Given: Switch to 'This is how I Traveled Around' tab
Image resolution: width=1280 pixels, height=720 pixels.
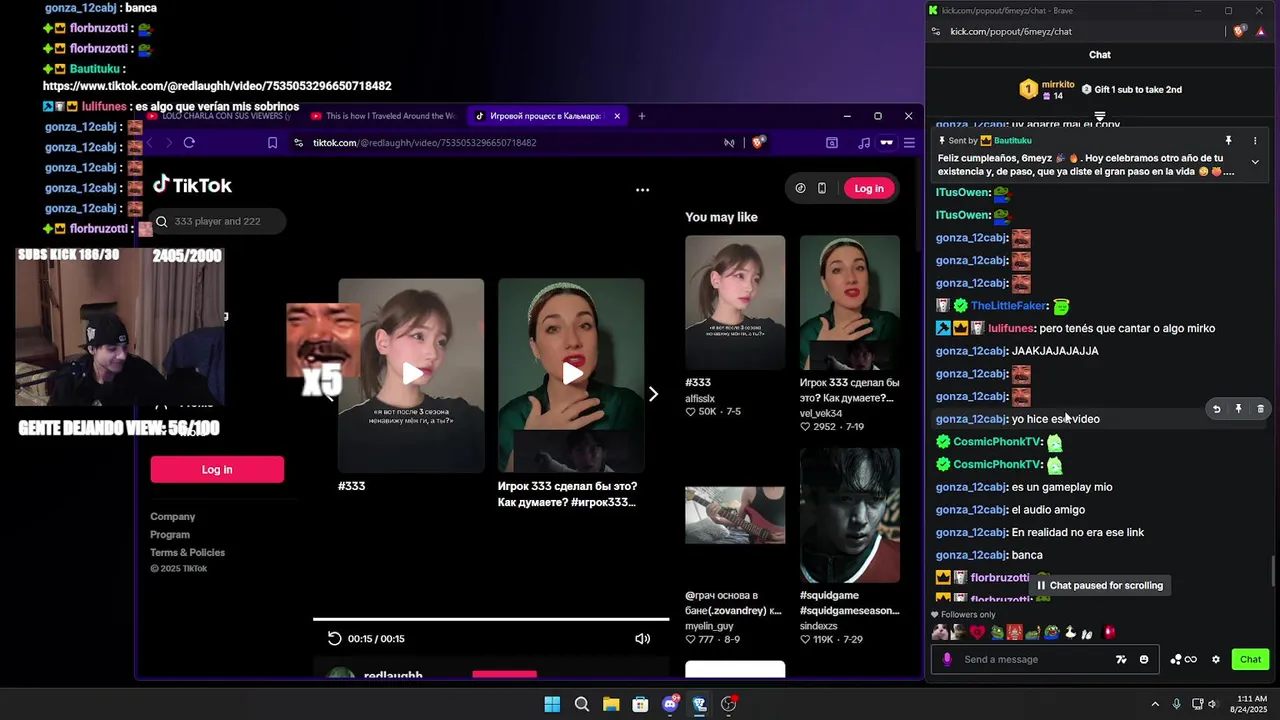Looking at the screenshot, I should (384, 116).
